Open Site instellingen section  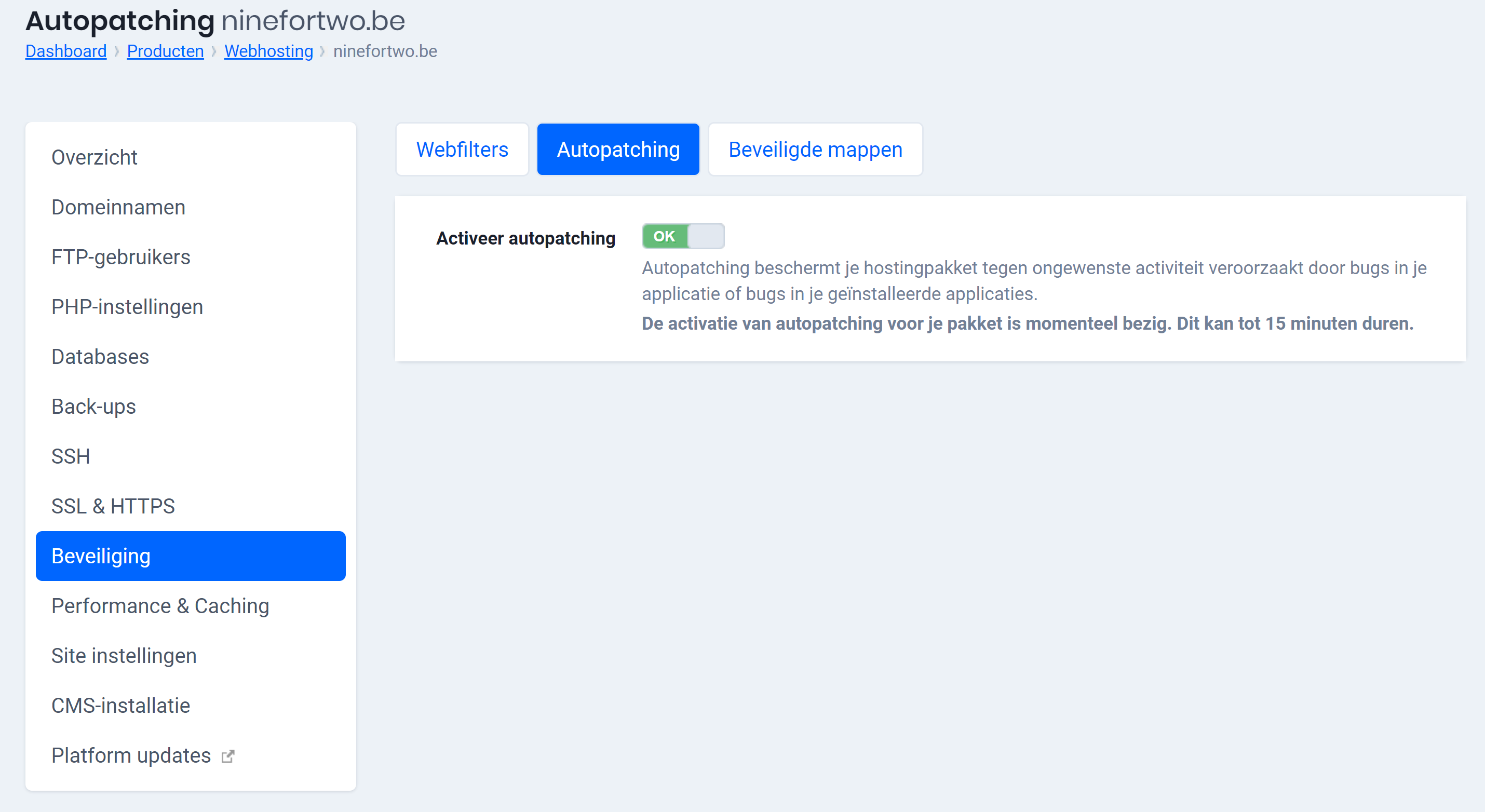tap(124, 655)
